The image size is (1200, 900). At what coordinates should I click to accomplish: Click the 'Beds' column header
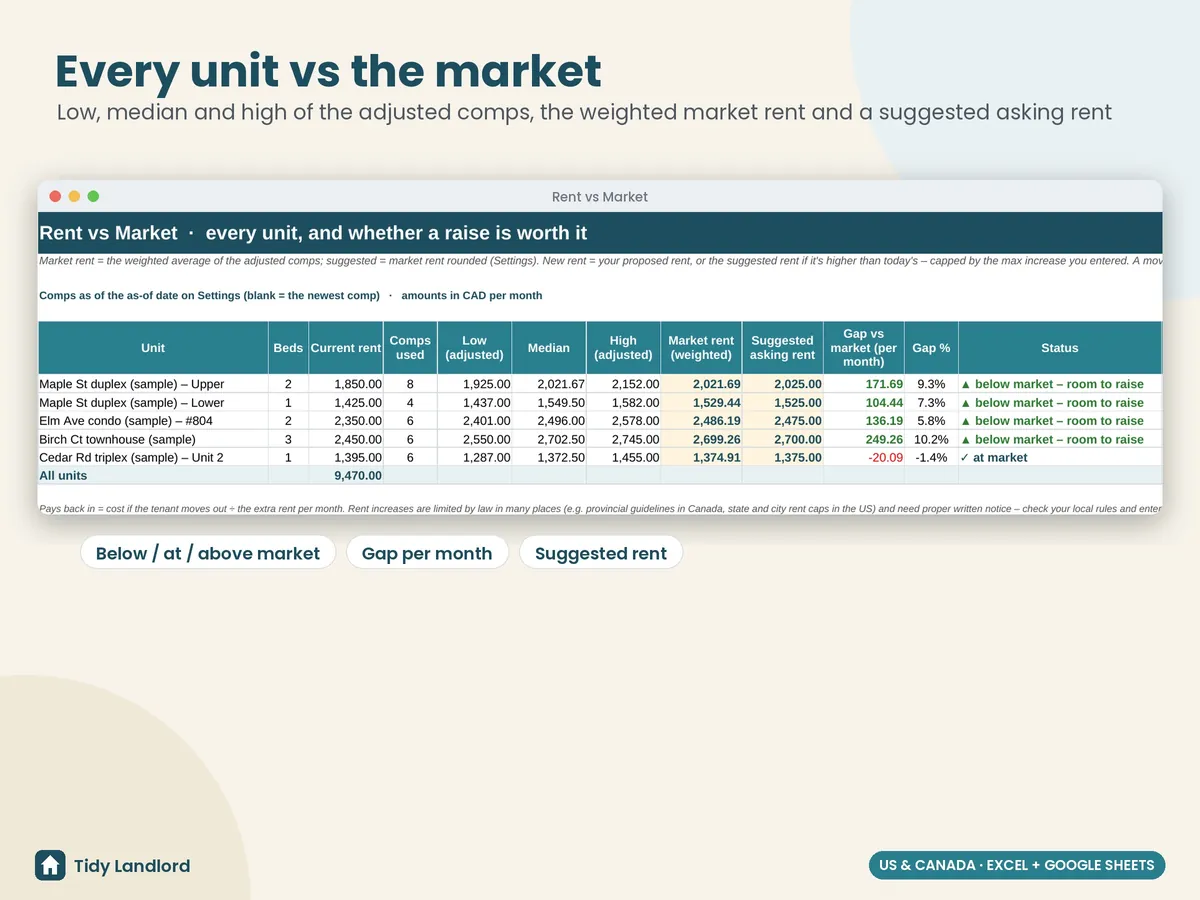click(288, 348)
